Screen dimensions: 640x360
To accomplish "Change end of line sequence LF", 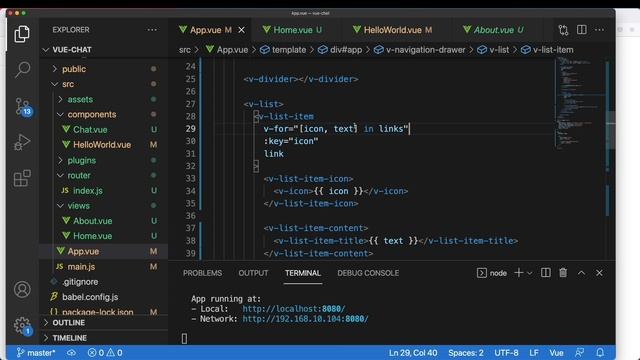I will [x=534, y=353].
